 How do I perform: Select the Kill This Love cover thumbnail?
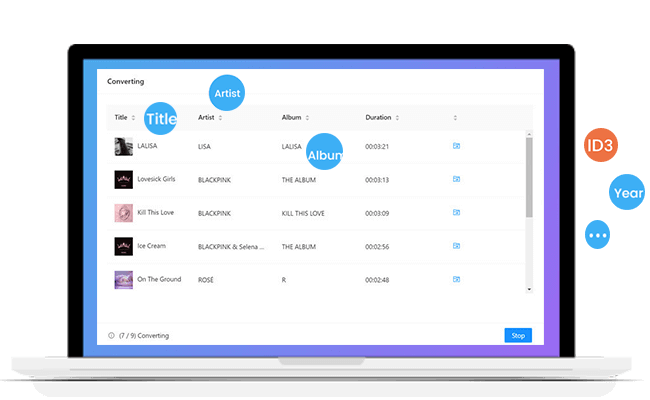124,213
